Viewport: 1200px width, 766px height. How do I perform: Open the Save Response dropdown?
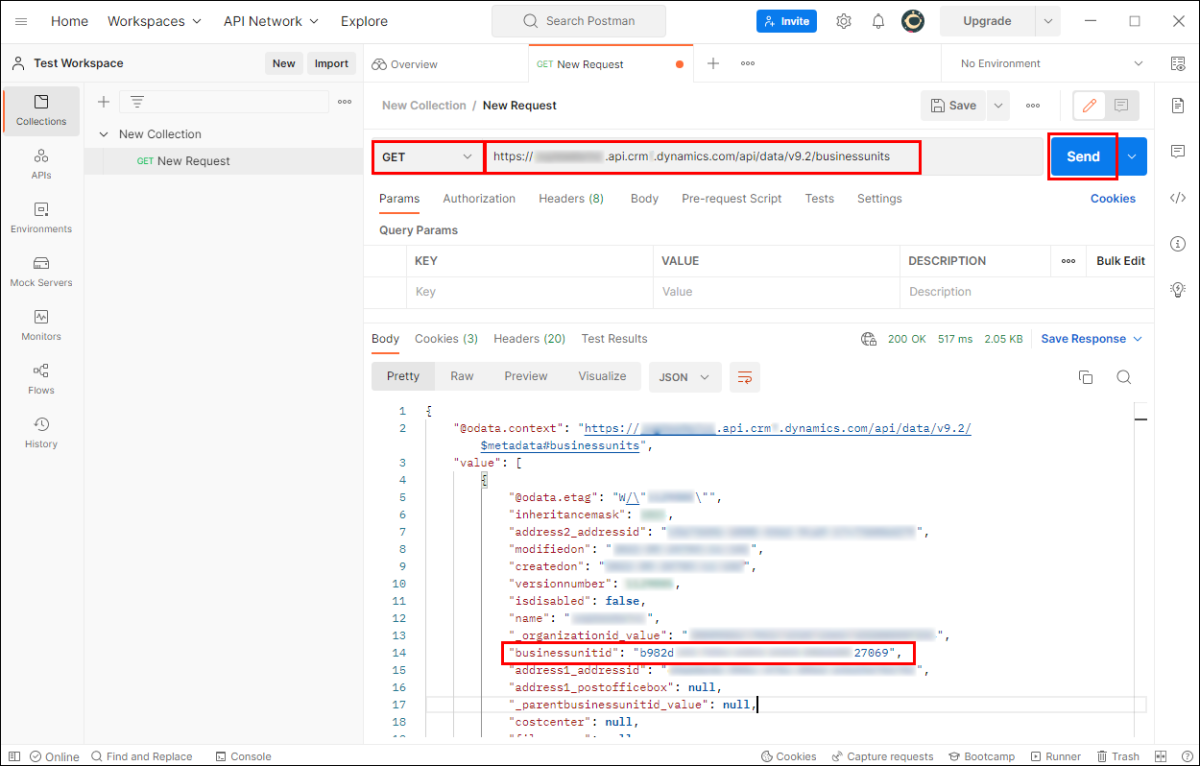coord(1091,339)
